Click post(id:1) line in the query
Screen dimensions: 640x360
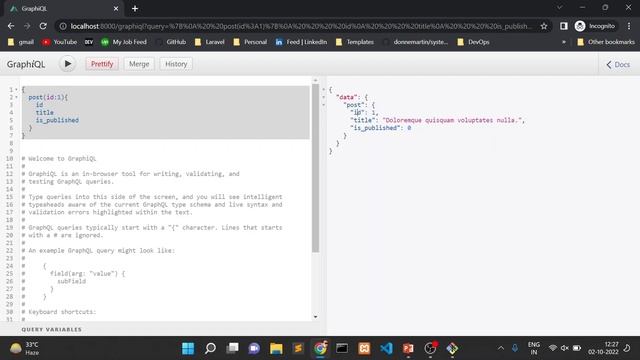click(48, 97)
